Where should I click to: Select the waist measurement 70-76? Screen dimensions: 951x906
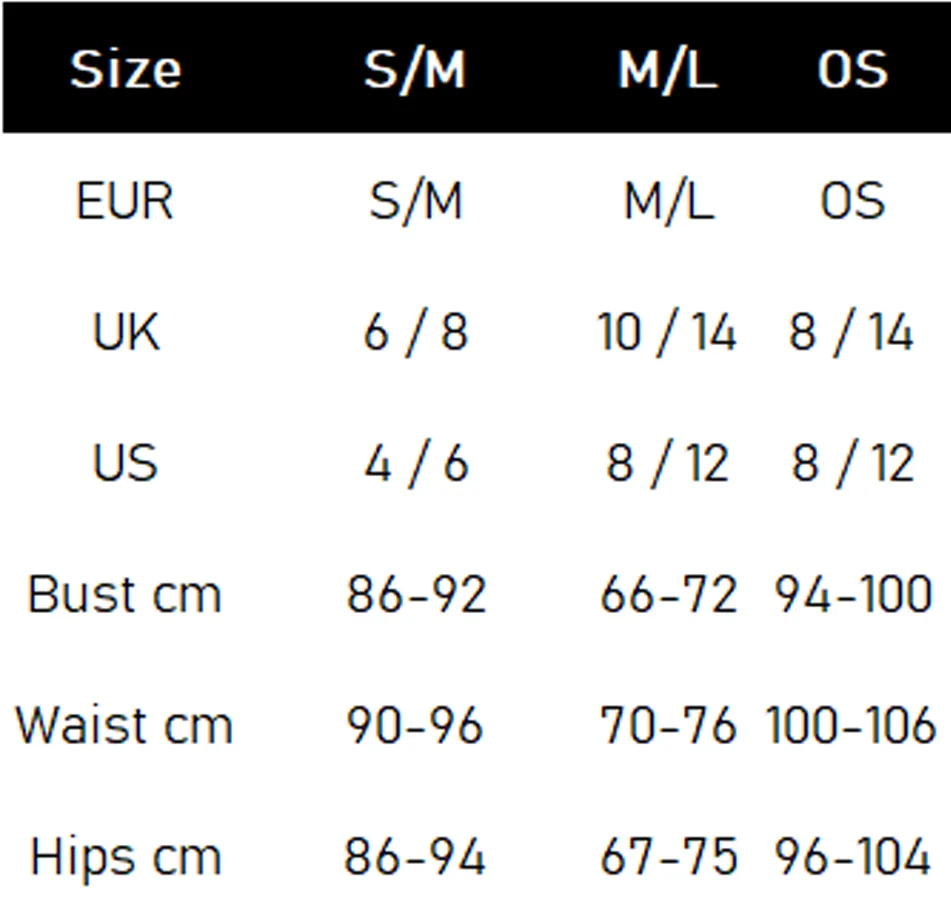(x=667, y=725)
